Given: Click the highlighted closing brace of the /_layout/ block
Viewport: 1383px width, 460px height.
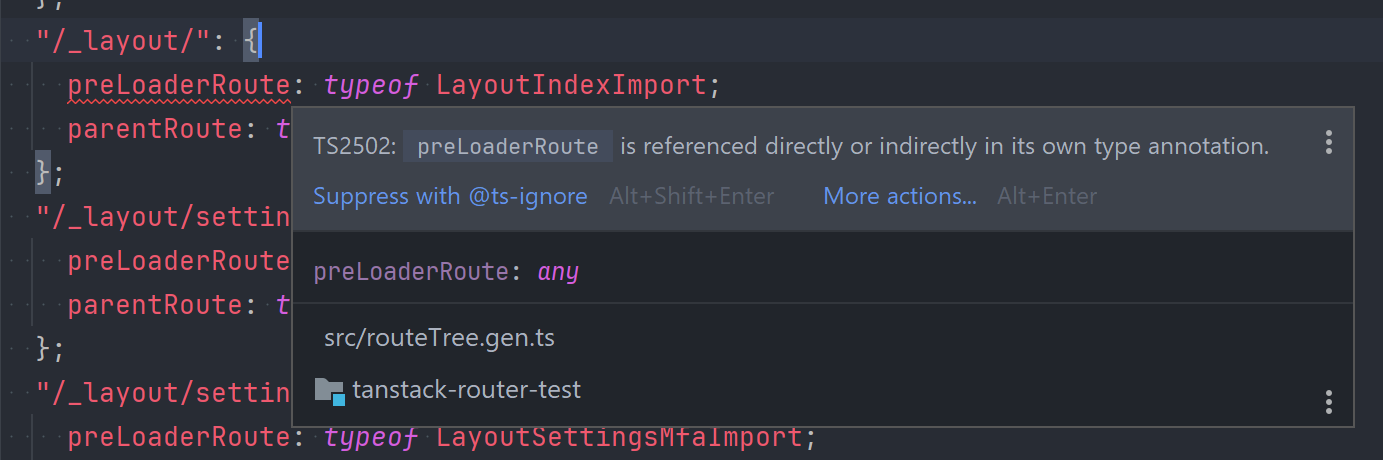Looking at the screenshot, I should 42,172.
